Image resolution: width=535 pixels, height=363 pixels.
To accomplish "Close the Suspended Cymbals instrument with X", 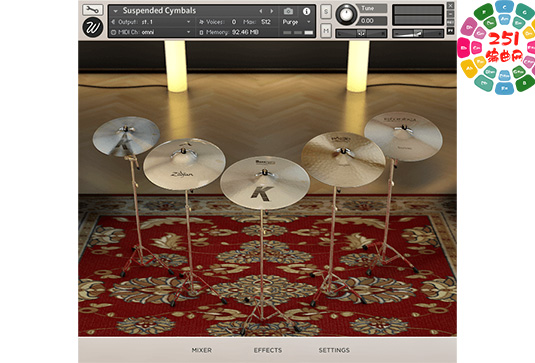I will coord(450,5).
